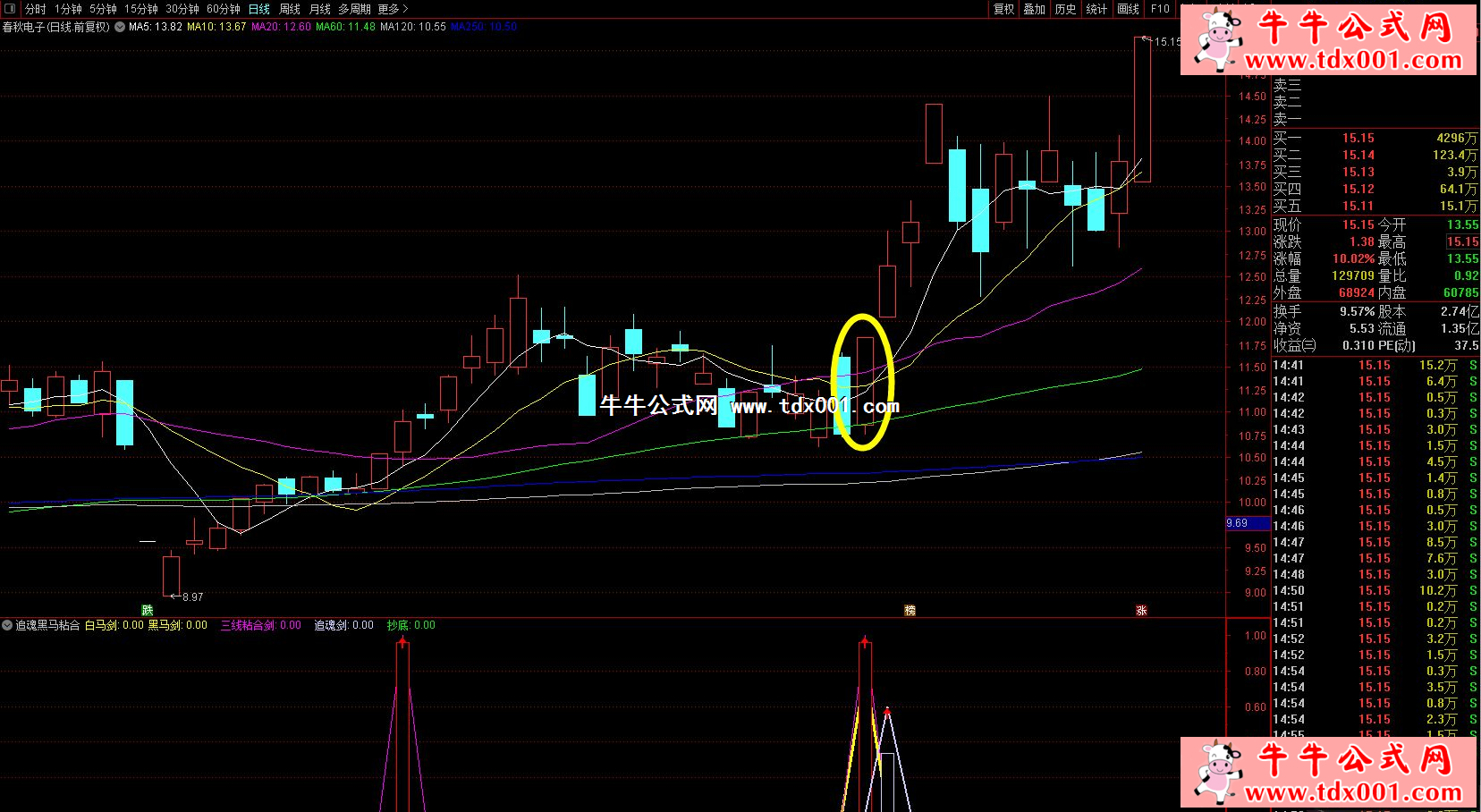The width and height of the screenshot is (1481, 812).
Task: Select the 日线 daily chart period
Action: coord(259,9)
